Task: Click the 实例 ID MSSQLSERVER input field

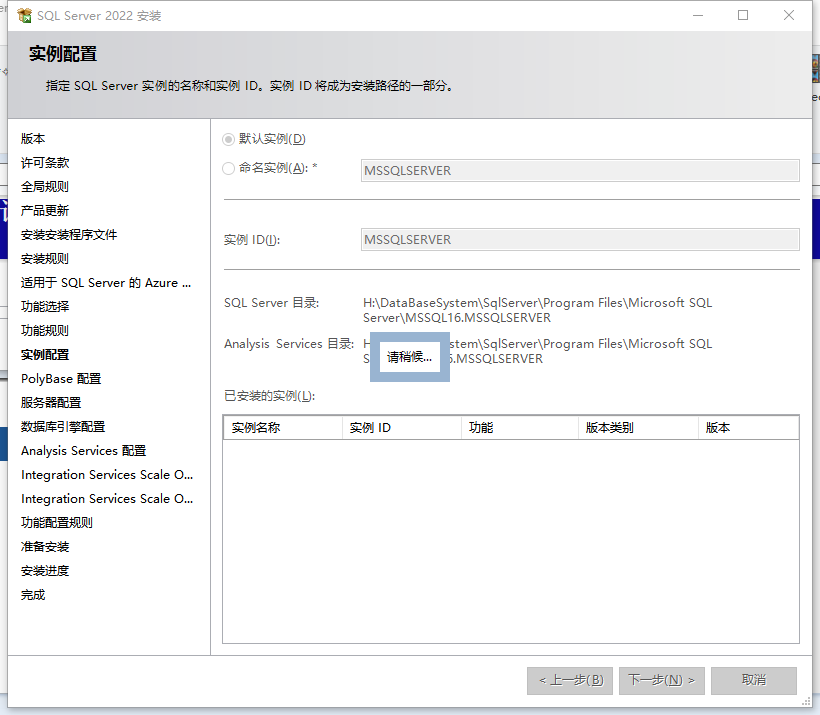Action: point(580,240)
